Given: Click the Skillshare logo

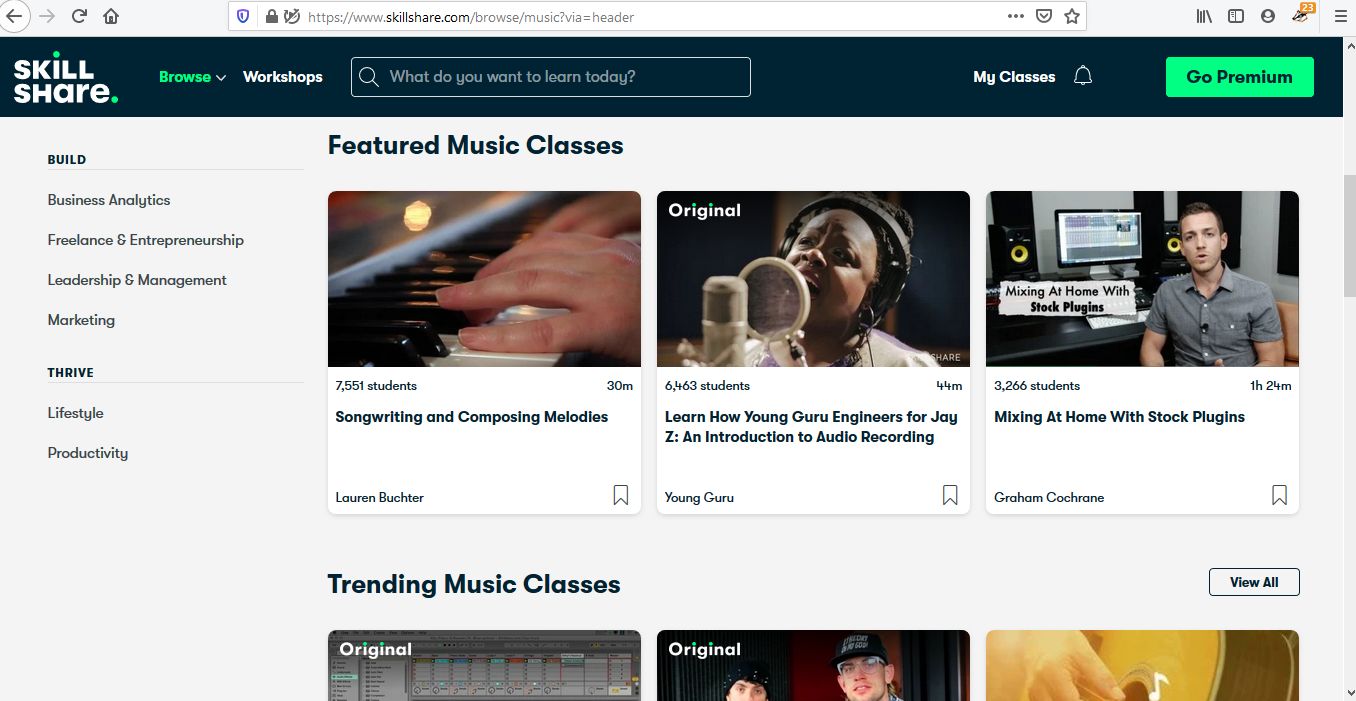Looking at the screenshot, I should (66, 77).
